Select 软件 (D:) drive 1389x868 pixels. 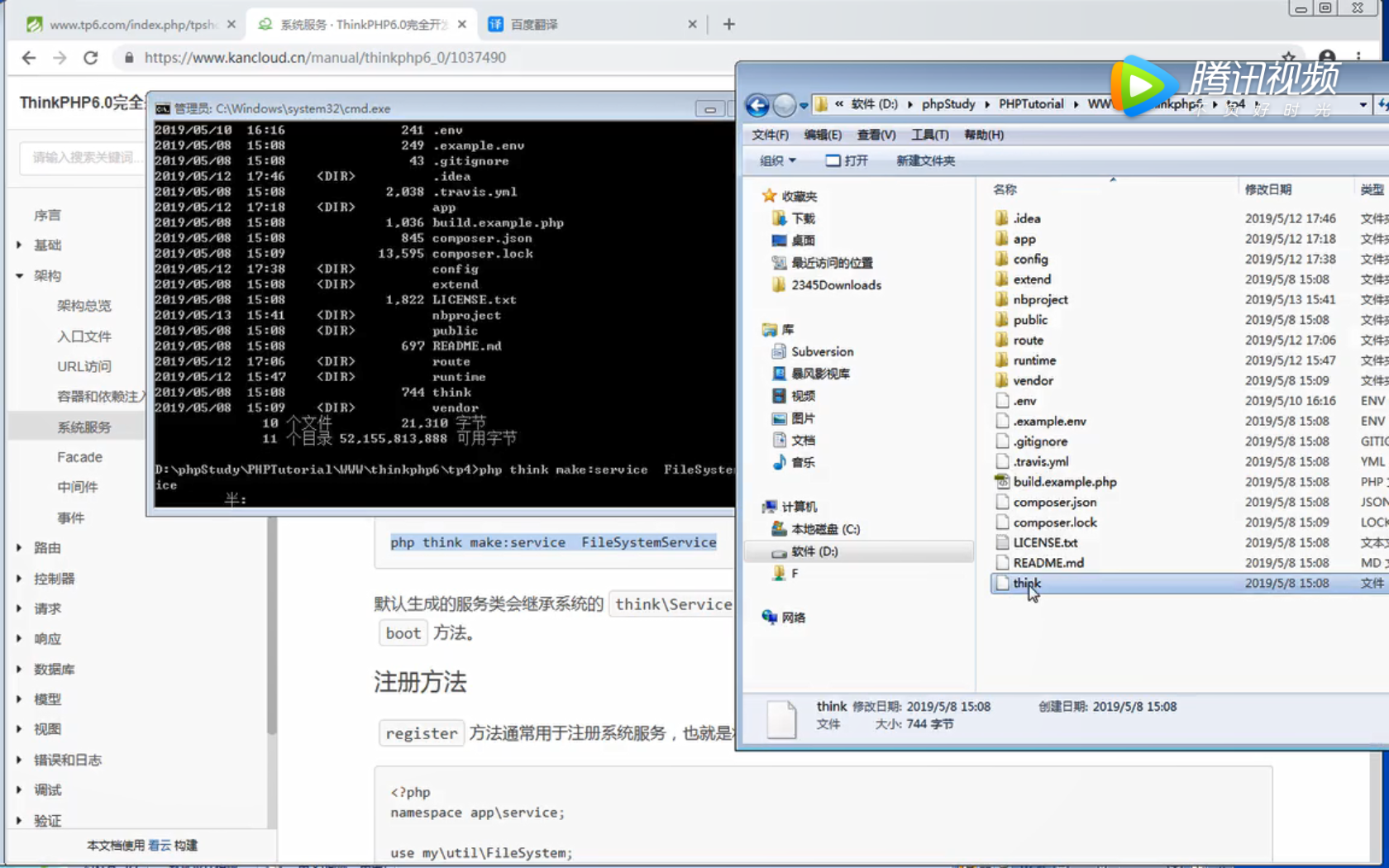pos(814,551)
